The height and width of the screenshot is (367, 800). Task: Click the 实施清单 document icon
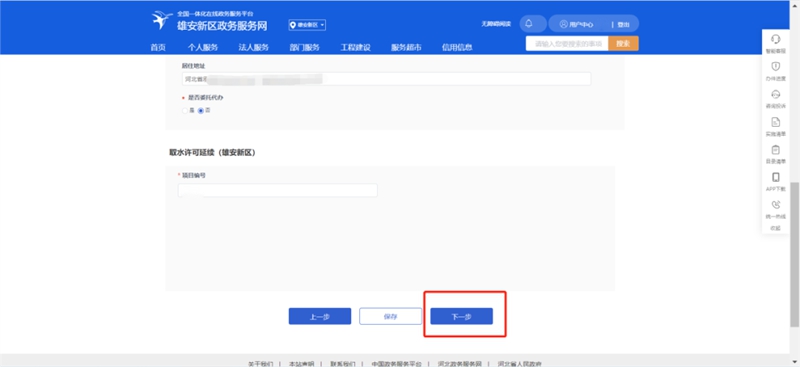coord(776,122)
